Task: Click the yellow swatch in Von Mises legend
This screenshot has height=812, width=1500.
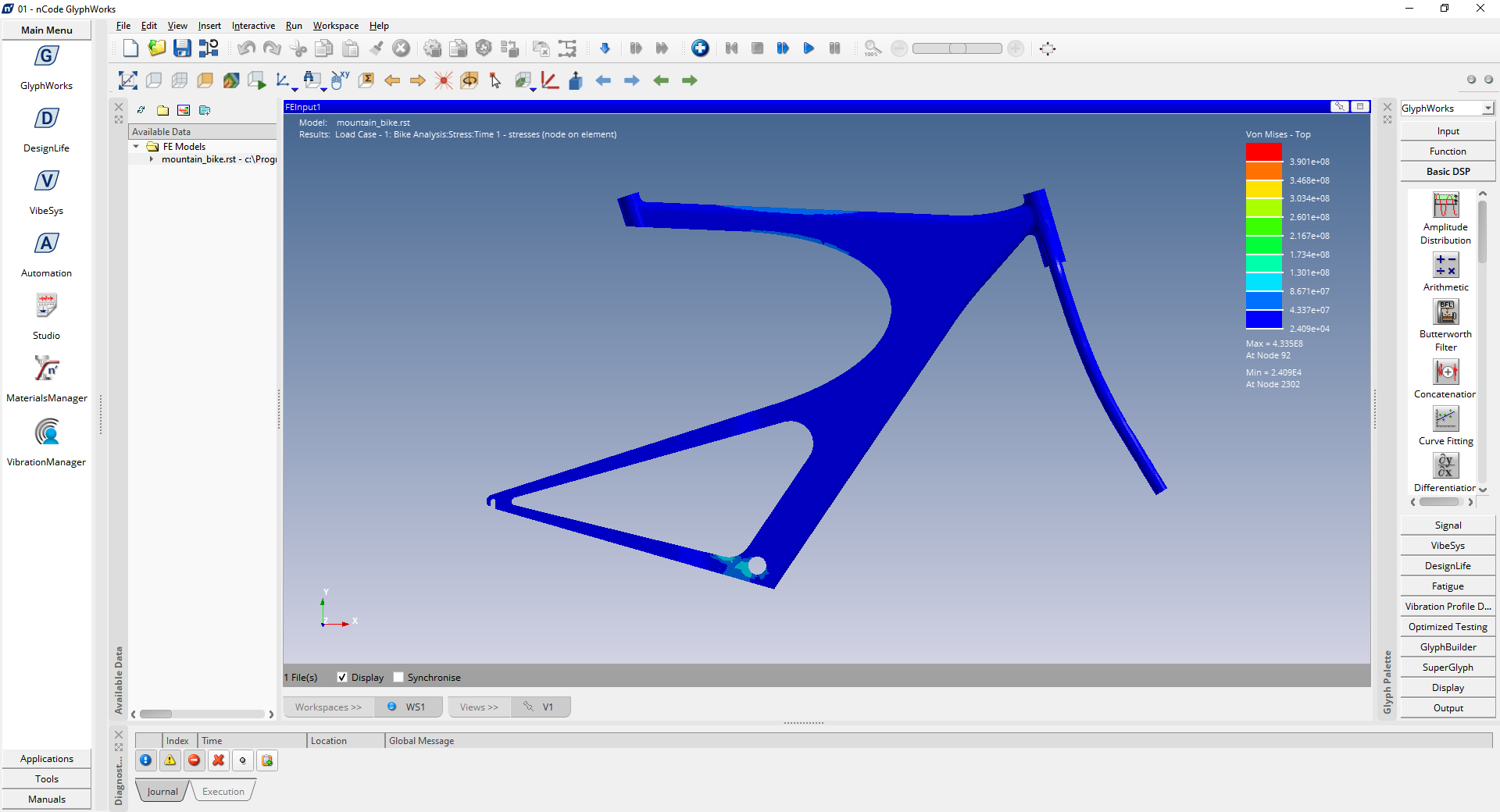Action: [1264, 189]
